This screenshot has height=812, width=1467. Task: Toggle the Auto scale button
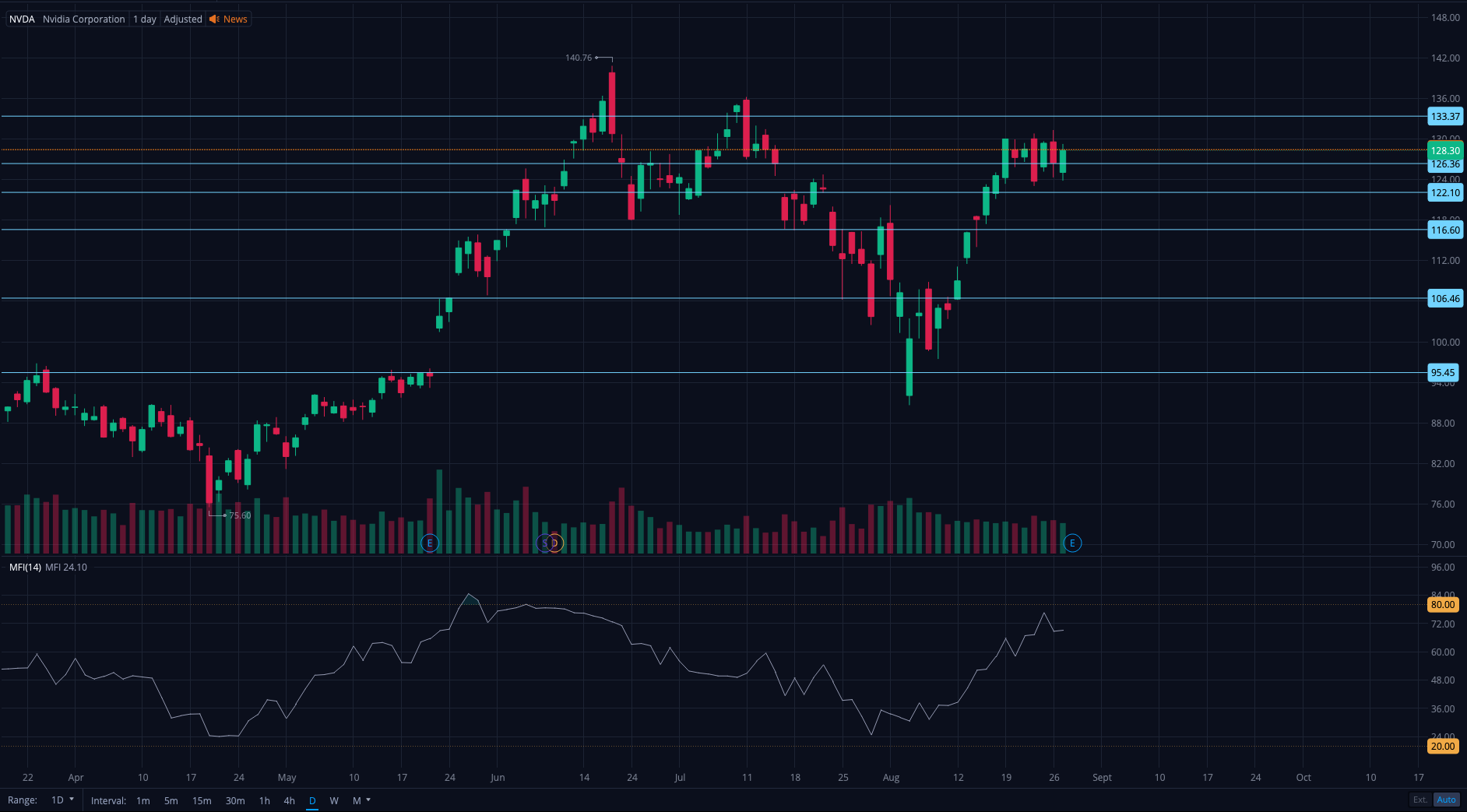click(x=1446, y=800)
